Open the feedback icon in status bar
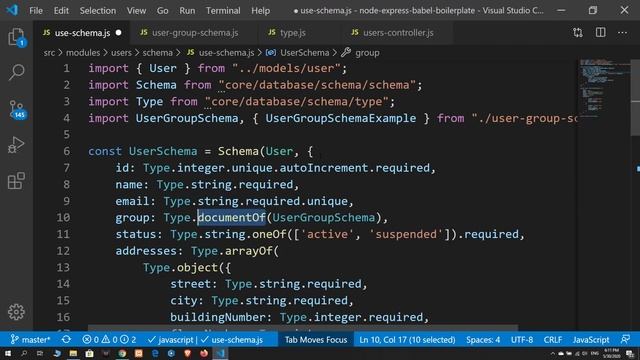Image resolution: width=640 pixels, height=360 pixels. point(625,340)
